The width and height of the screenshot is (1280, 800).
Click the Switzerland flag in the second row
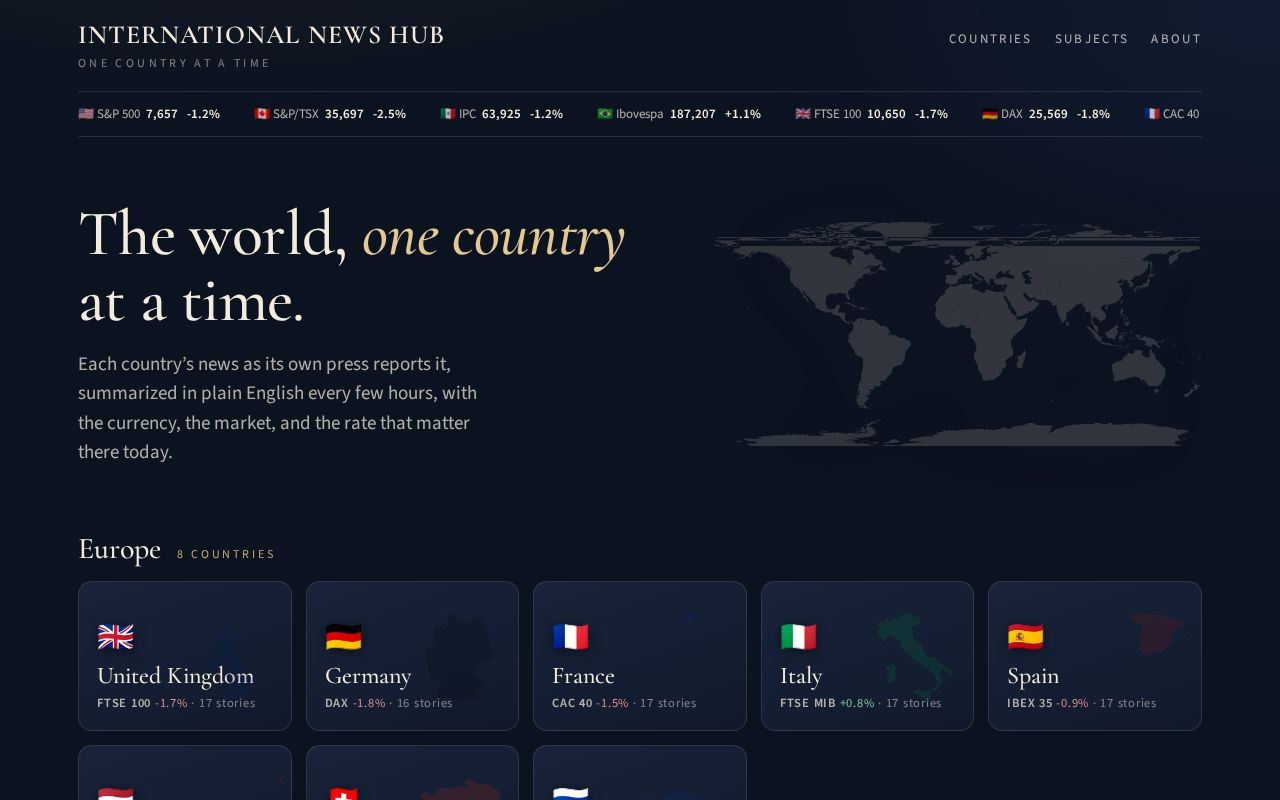coord(343,794)
